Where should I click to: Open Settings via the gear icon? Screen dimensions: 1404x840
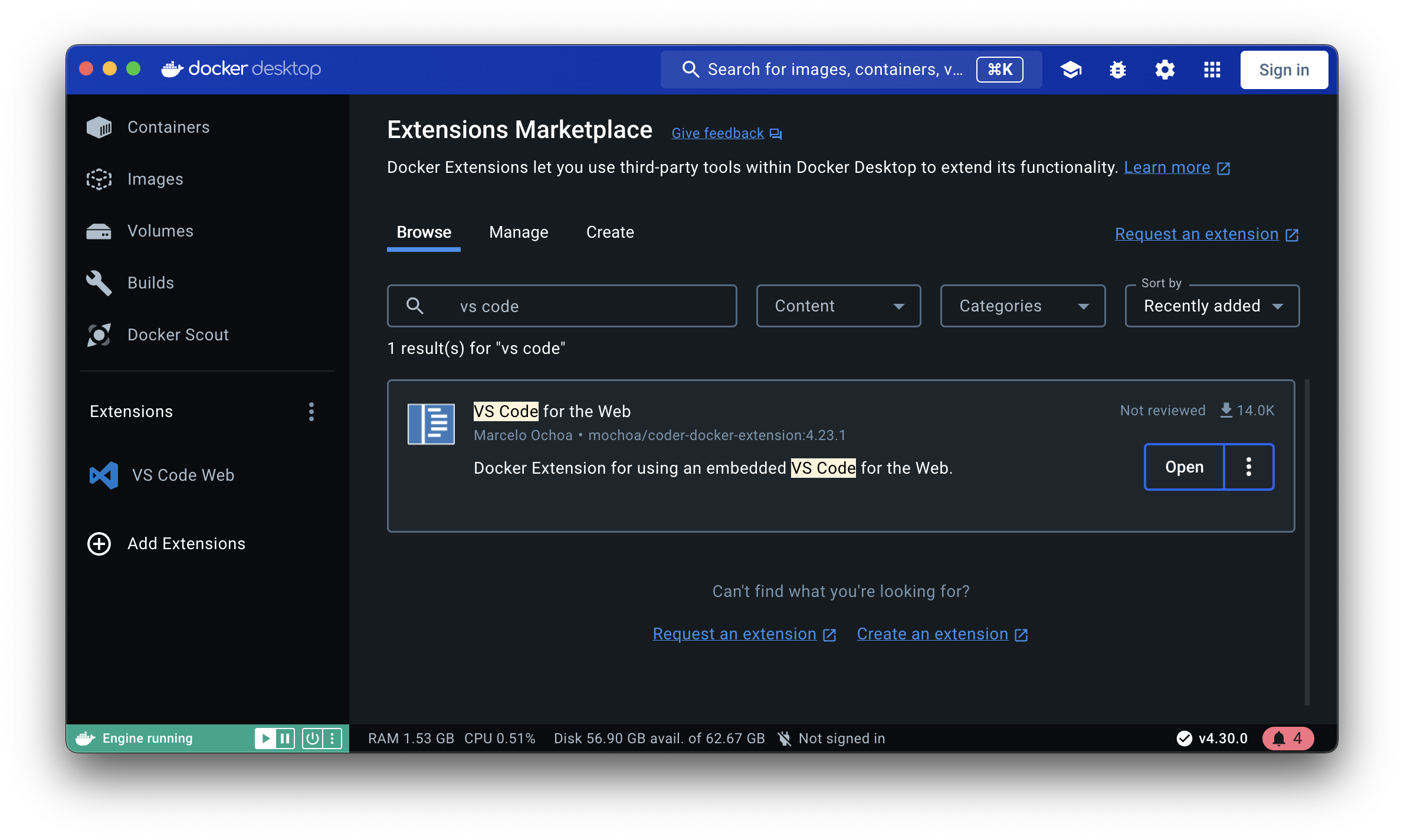click(1164, 70)
